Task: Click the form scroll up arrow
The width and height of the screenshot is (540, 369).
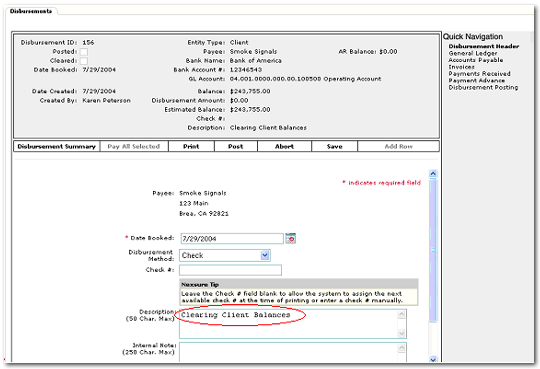Action: point(433,174)
